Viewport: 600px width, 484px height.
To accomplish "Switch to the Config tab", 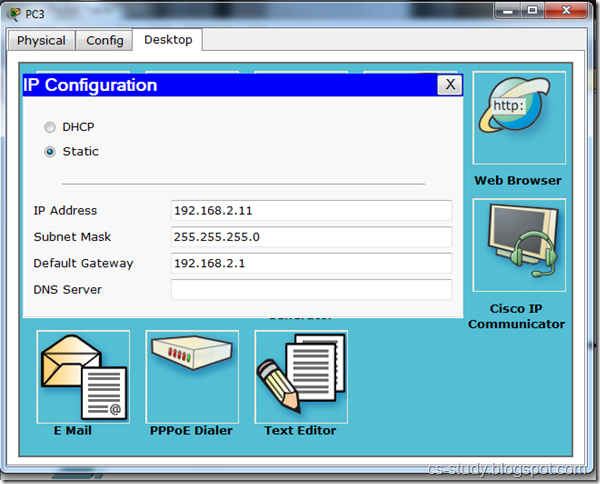I will point(104,41).
